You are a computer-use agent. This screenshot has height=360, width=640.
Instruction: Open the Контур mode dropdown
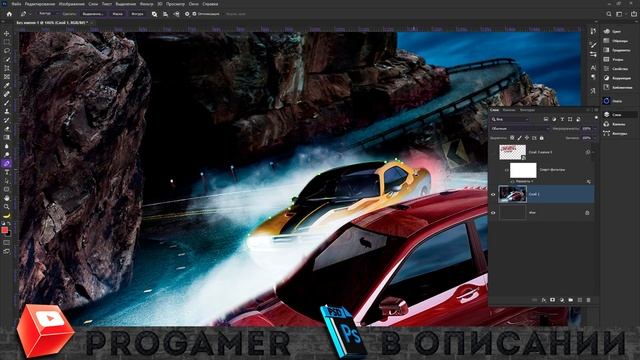click(48, 14)
